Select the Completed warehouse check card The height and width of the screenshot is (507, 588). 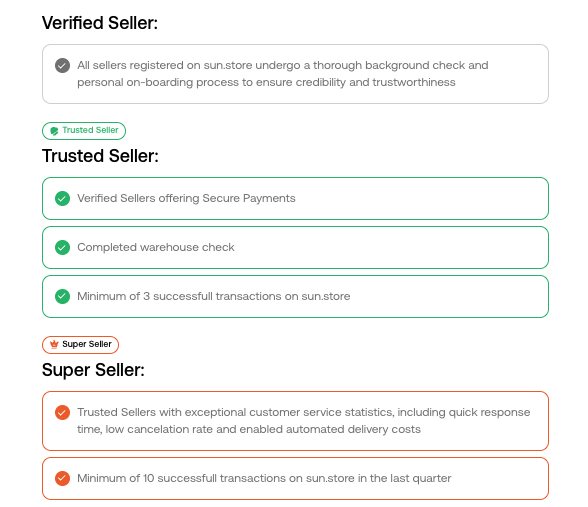(x=296, y=248)
